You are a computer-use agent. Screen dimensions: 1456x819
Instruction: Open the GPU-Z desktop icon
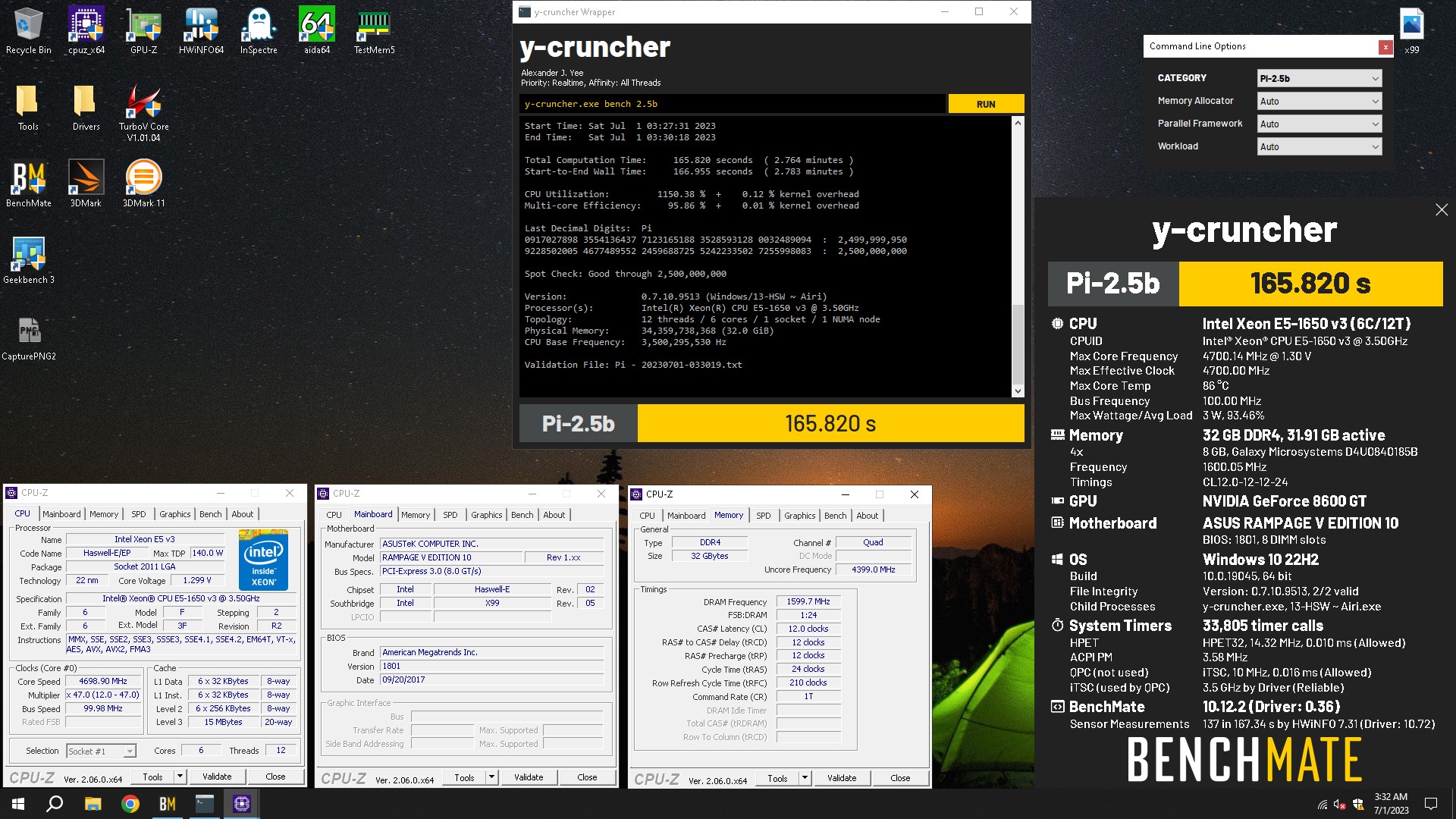[x=144, y=30]
